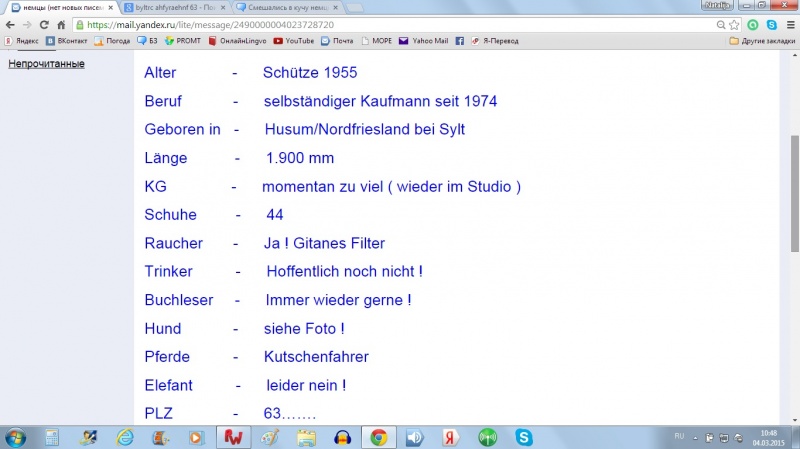800x449 pixels.
Task: Go to the browser home page icon
Action: (x=61, y=24)
